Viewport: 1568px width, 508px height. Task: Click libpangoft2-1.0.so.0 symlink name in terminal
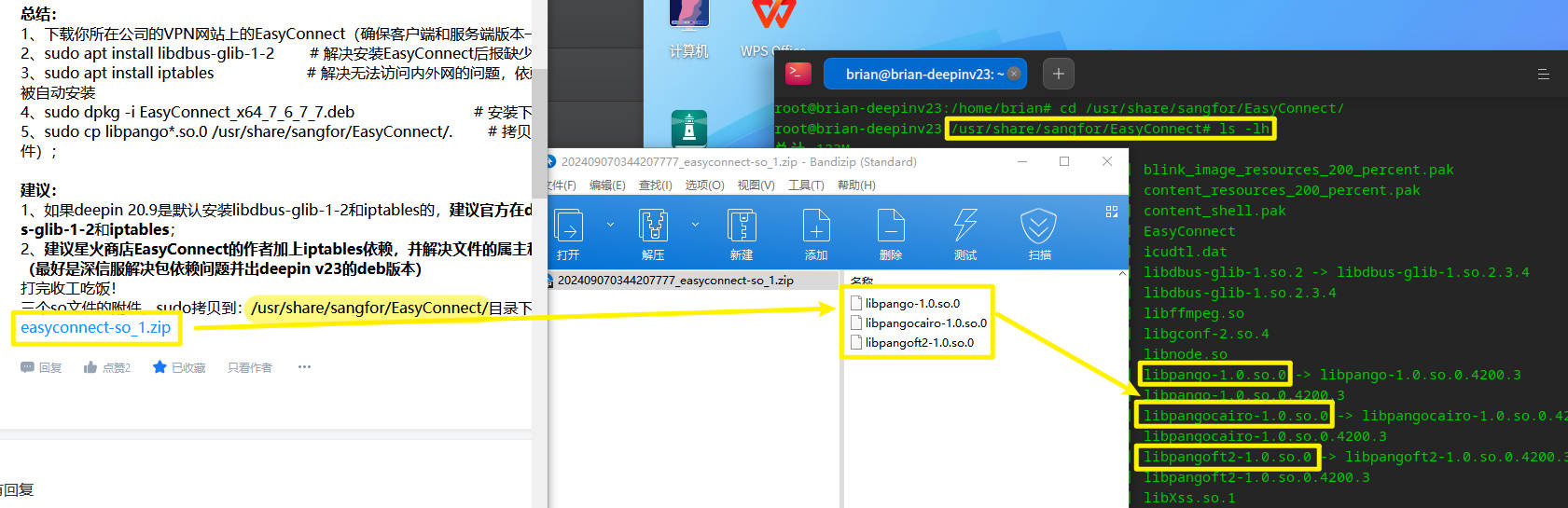tap(1228, 457)
